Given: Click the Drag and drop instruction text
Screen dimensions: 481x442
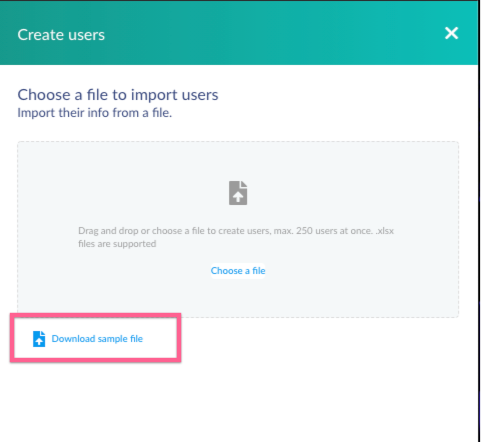Looking at the screenshot, I should pos(236,237).
